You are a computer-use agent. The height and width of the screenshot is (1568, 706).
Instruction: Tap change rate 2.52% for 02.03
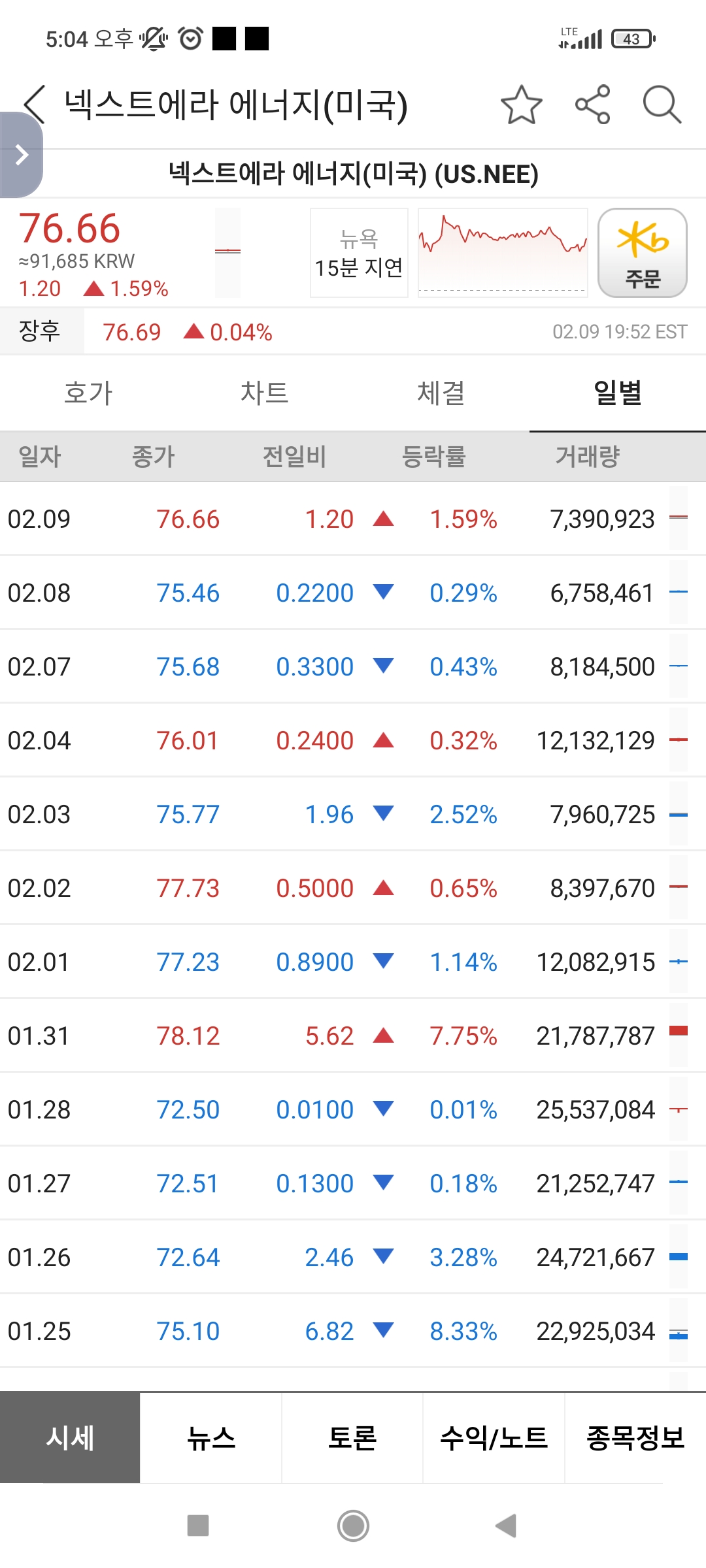463,814
